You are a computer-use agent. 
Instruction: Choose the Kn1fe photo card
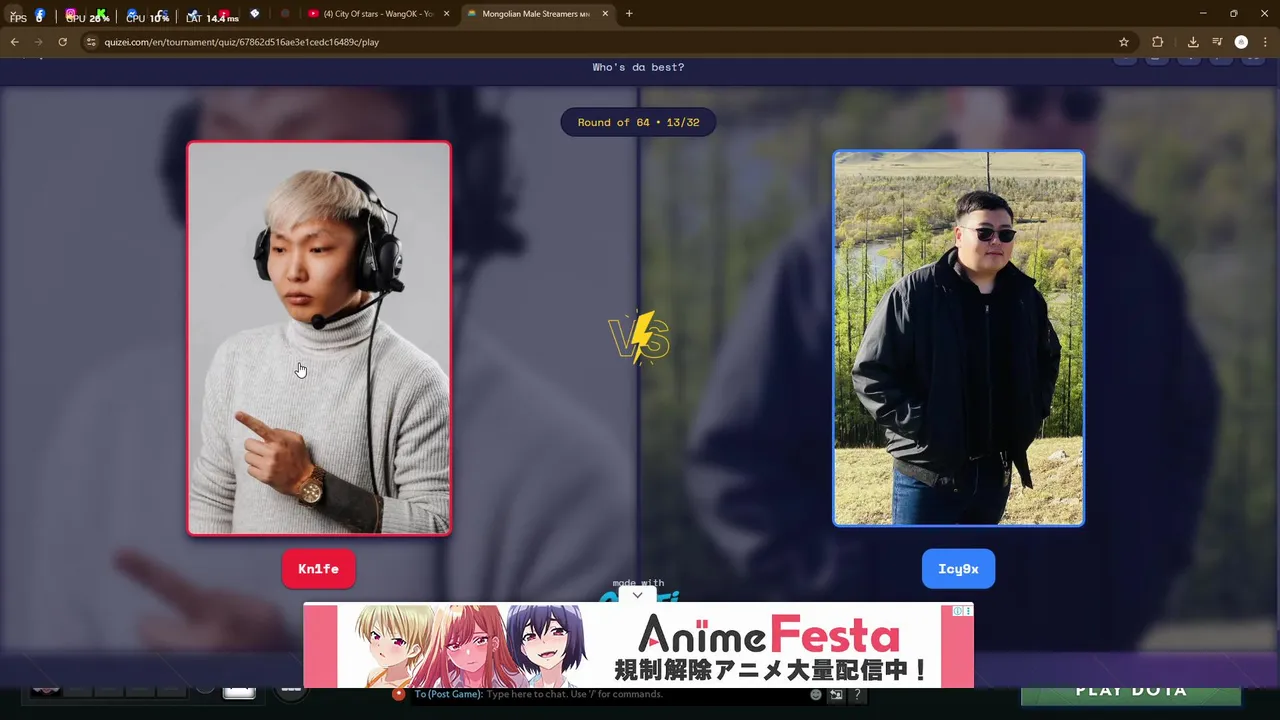(x=319, y=338)
